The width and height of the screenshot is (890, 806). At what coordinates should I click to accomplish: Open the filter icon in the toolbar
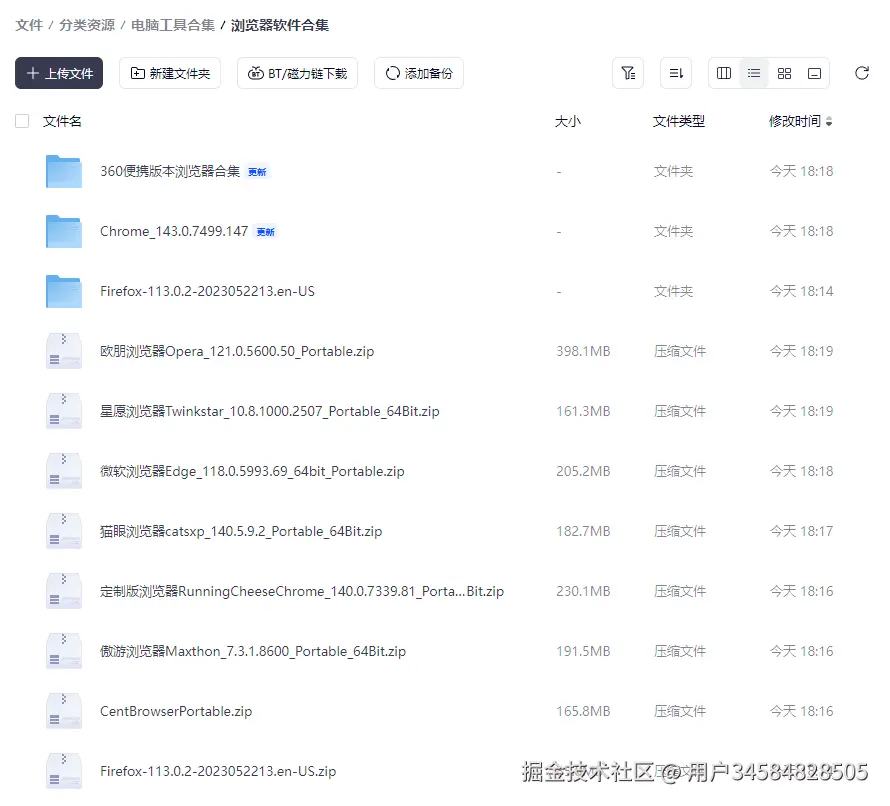click(628, 73)
